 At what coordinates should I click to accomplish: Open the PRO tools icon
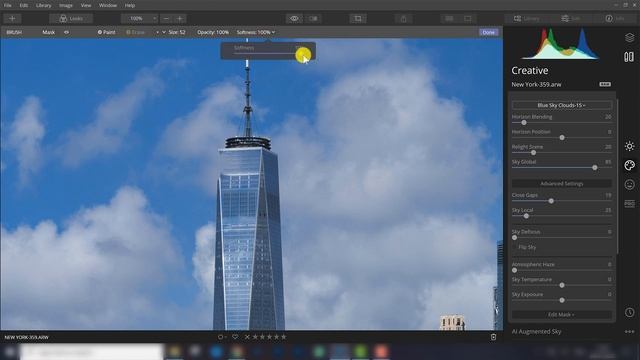click(629, 203)
